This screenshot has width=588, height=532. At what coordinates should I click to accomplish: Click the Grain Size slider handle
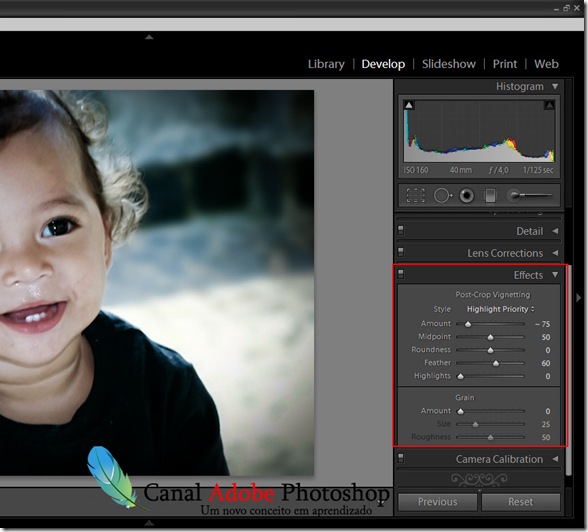[476, 424]
